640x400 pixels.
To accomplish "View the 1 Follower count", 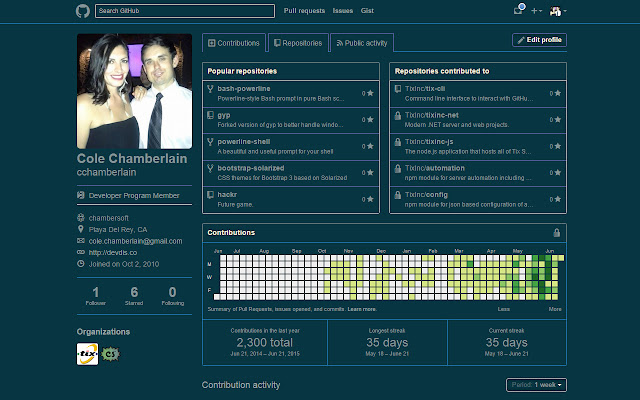I will [96, 296].
